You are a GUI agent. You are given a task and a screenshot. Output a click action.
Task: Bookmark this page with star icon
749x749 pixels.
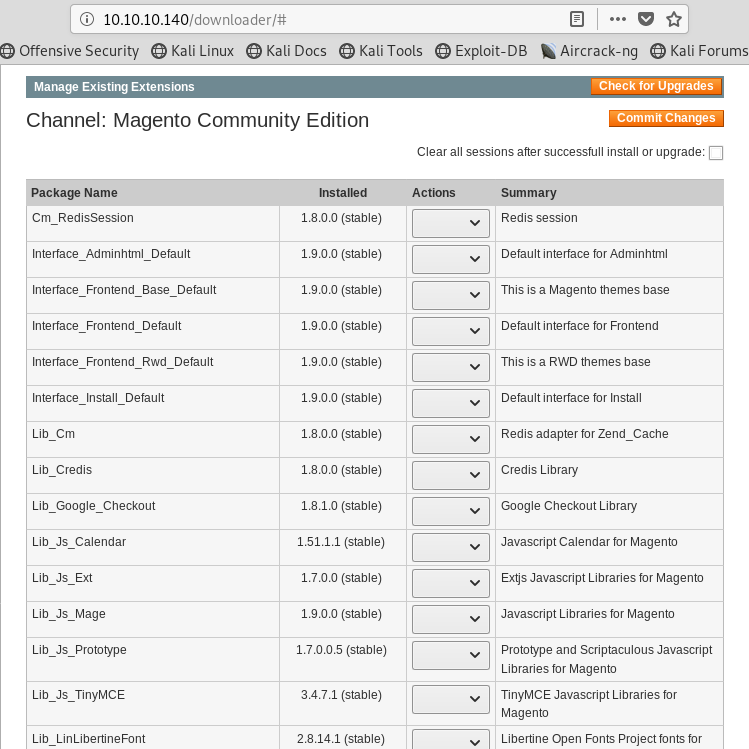674,19
